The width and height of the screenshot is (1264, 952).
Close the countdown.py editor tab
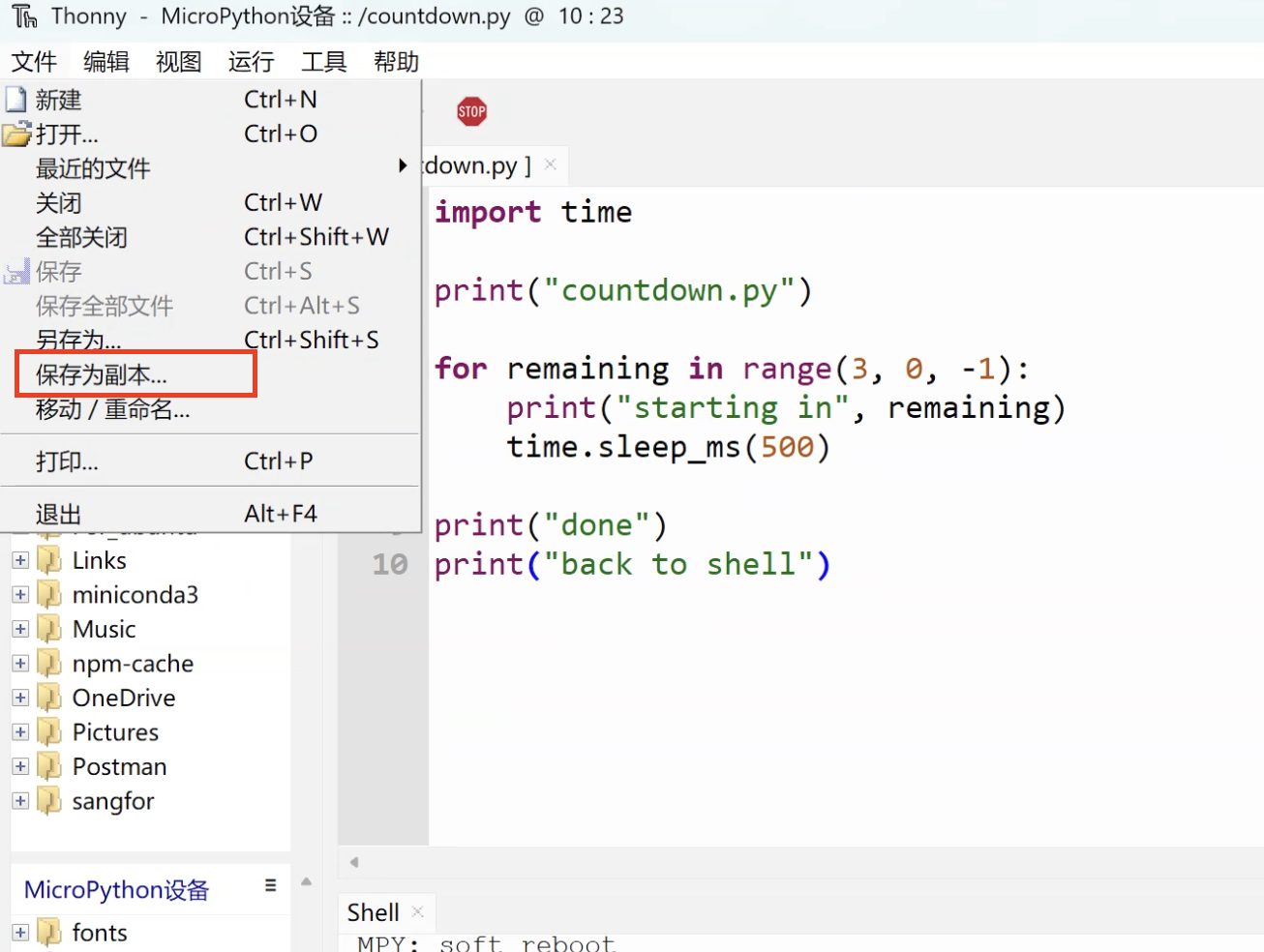click(551, 164)
